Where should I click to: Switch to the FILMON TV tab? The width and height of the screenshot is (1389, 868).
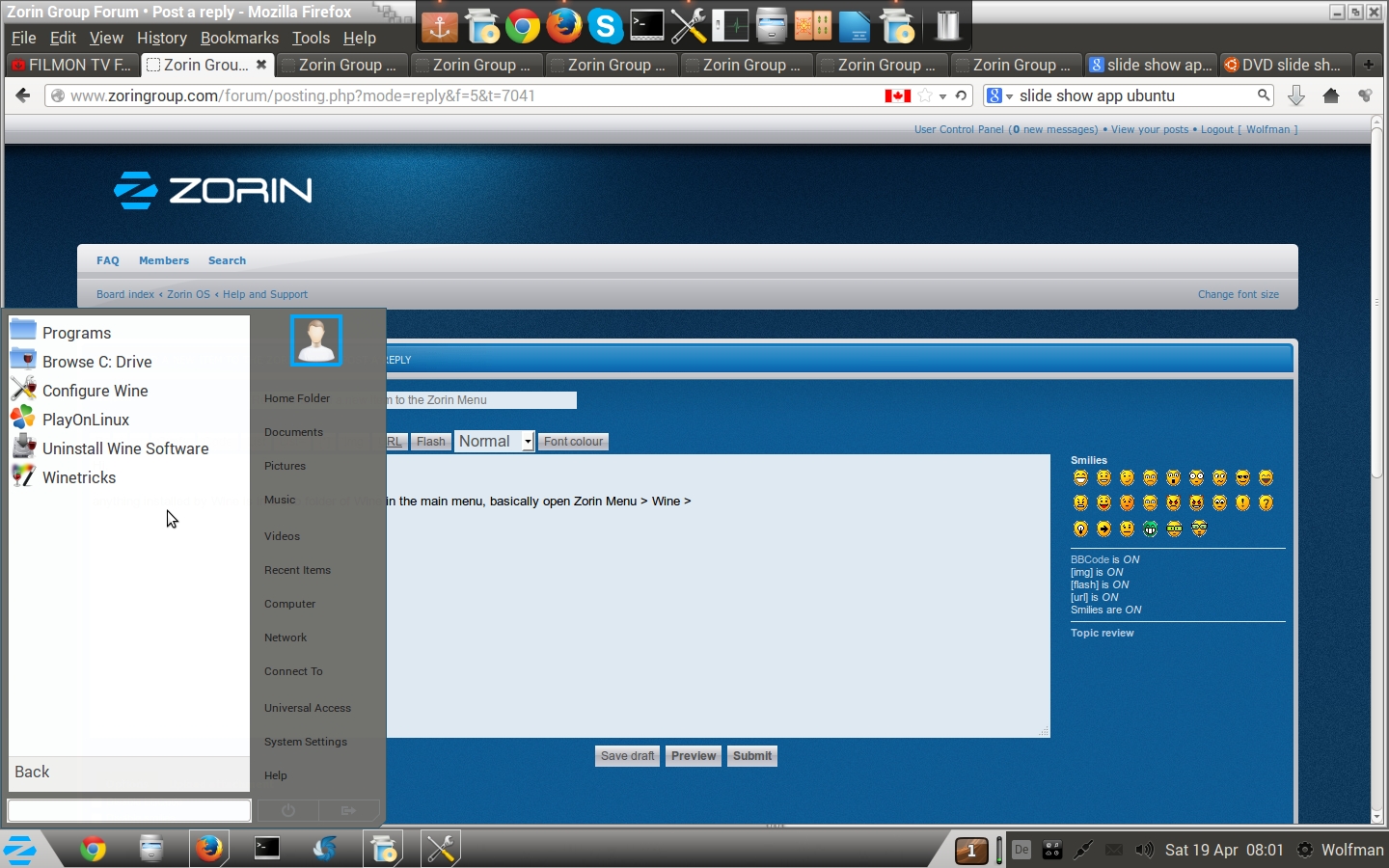click(72, 65)
